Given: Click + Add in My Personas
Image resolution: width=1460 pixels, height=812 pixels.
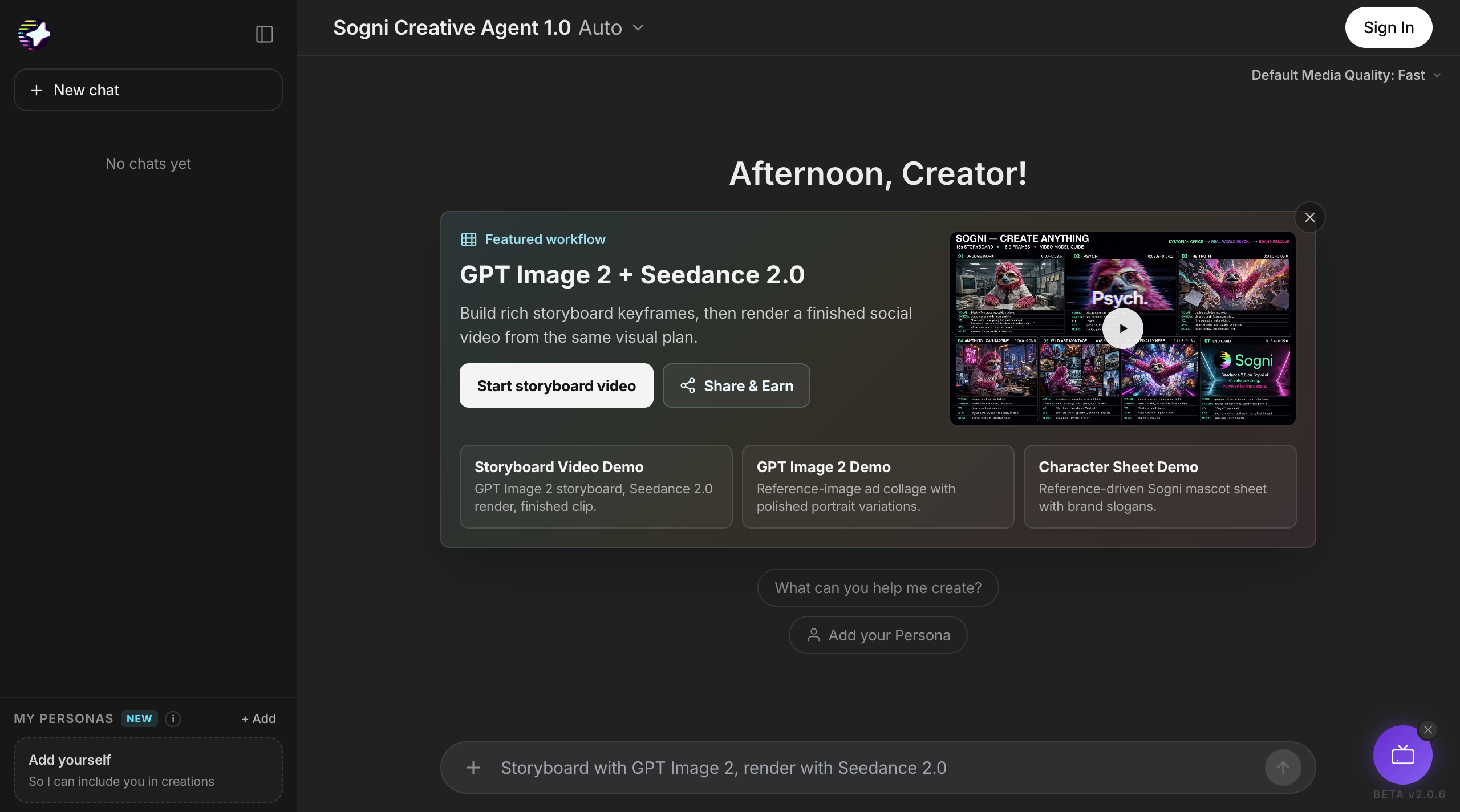Looking at the screenshot, I should point(259,718).
